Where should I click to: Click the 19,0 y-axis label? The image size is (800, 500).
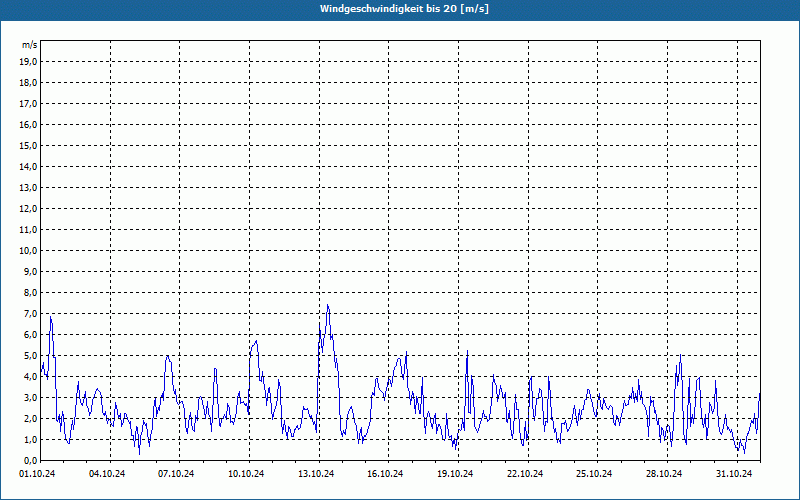click(x=29, y=62)
